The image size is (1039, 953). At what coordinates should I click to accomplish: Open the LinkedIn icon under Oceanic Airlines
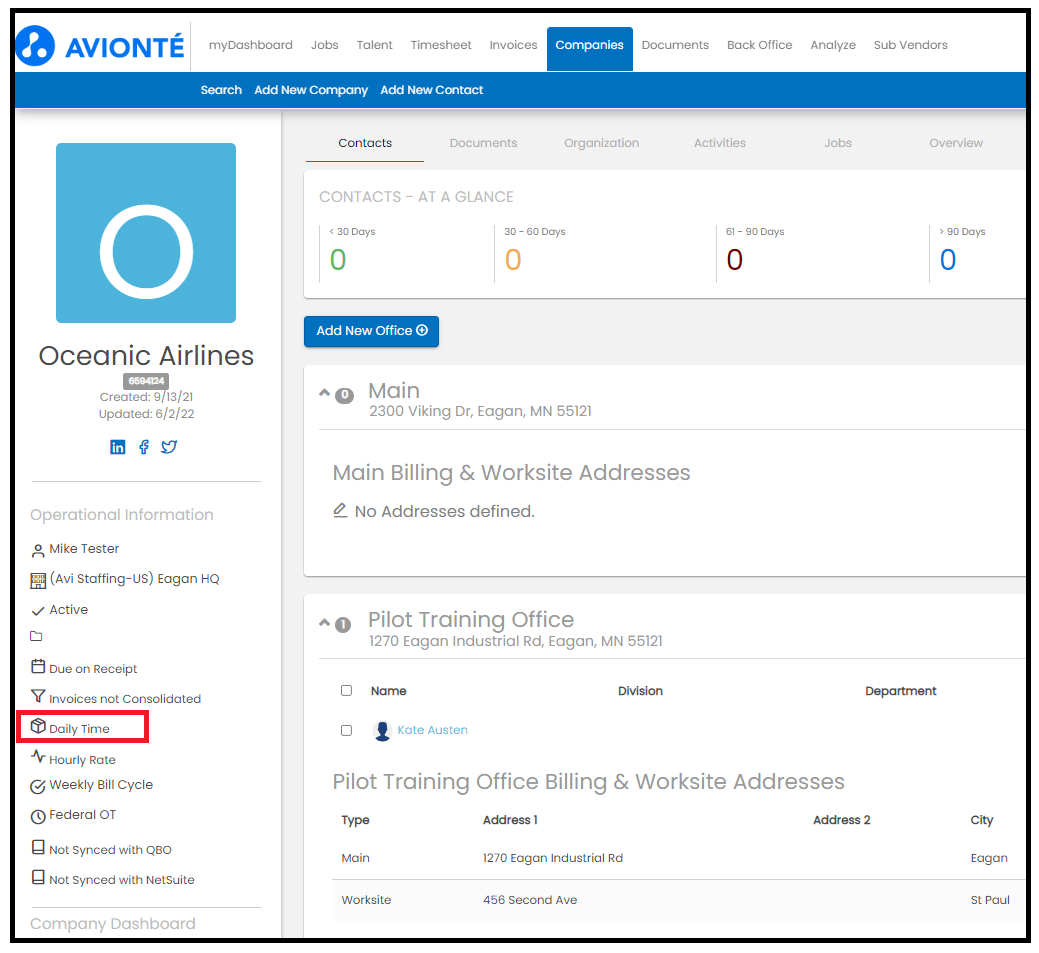tap(117, 447)
